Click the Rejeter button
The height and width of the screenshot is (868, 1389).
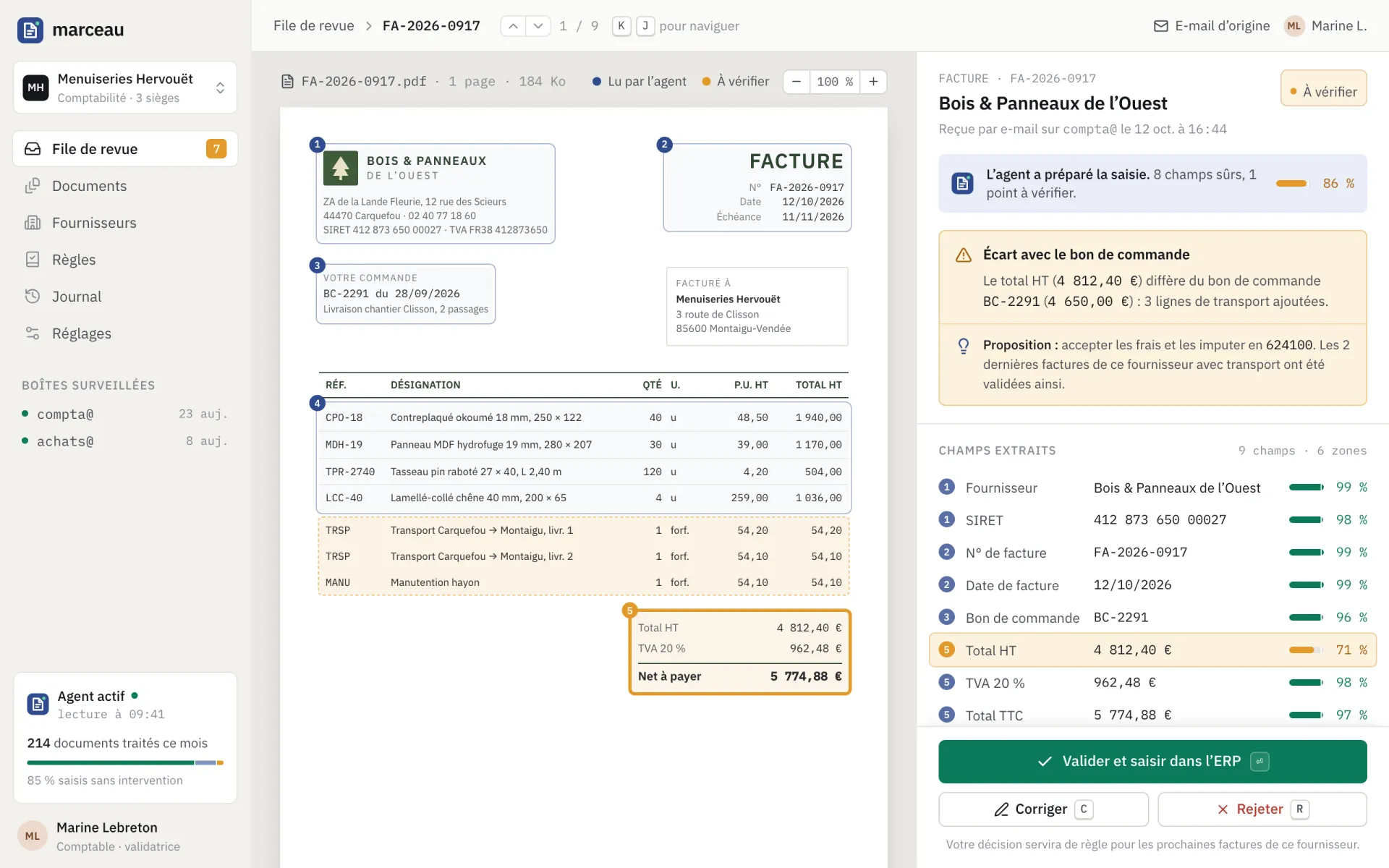tap(1262, 809)
